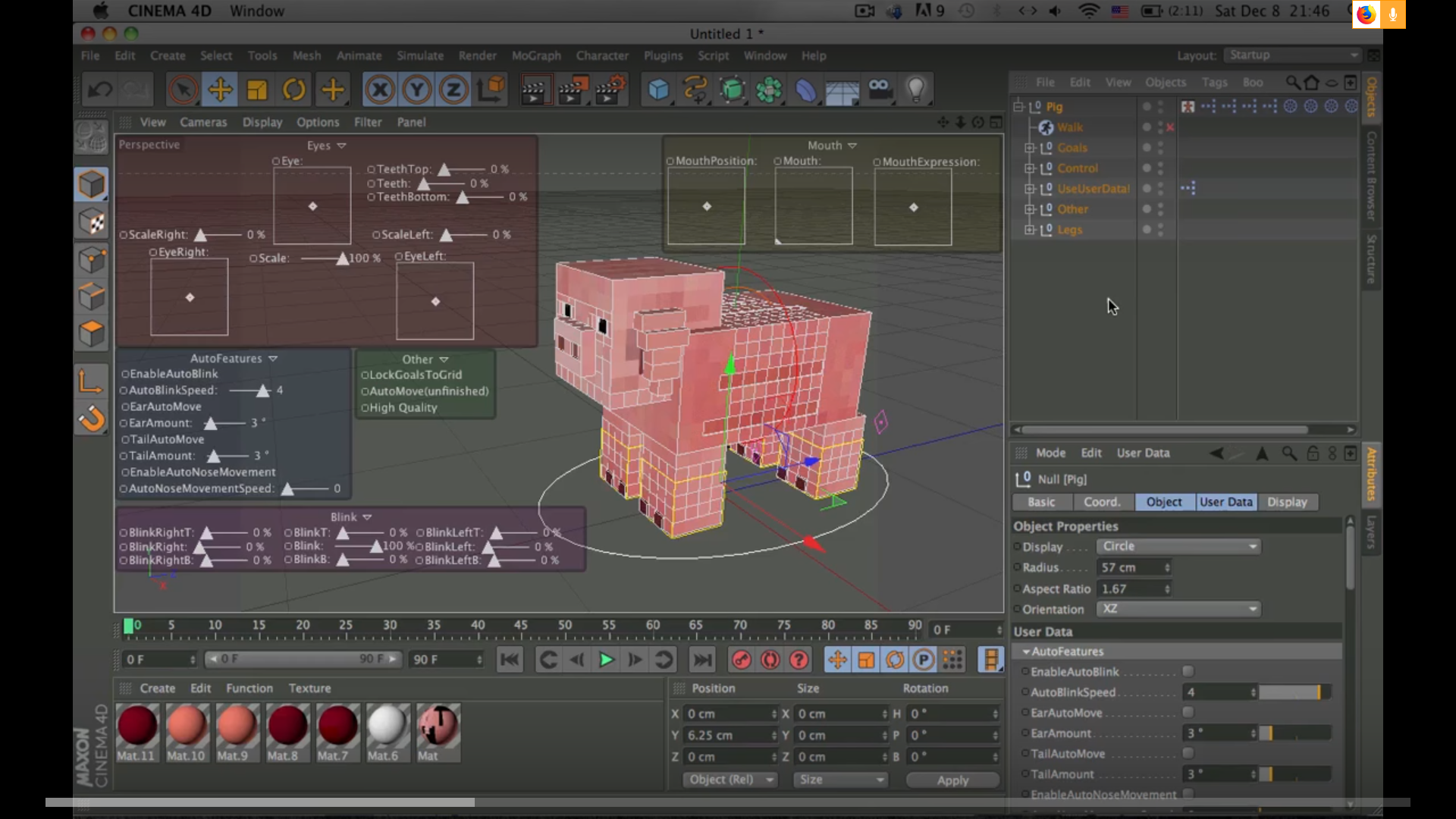The image size is (1456, 819).
Task: Go to end of animation
Action: click(703, 660)
